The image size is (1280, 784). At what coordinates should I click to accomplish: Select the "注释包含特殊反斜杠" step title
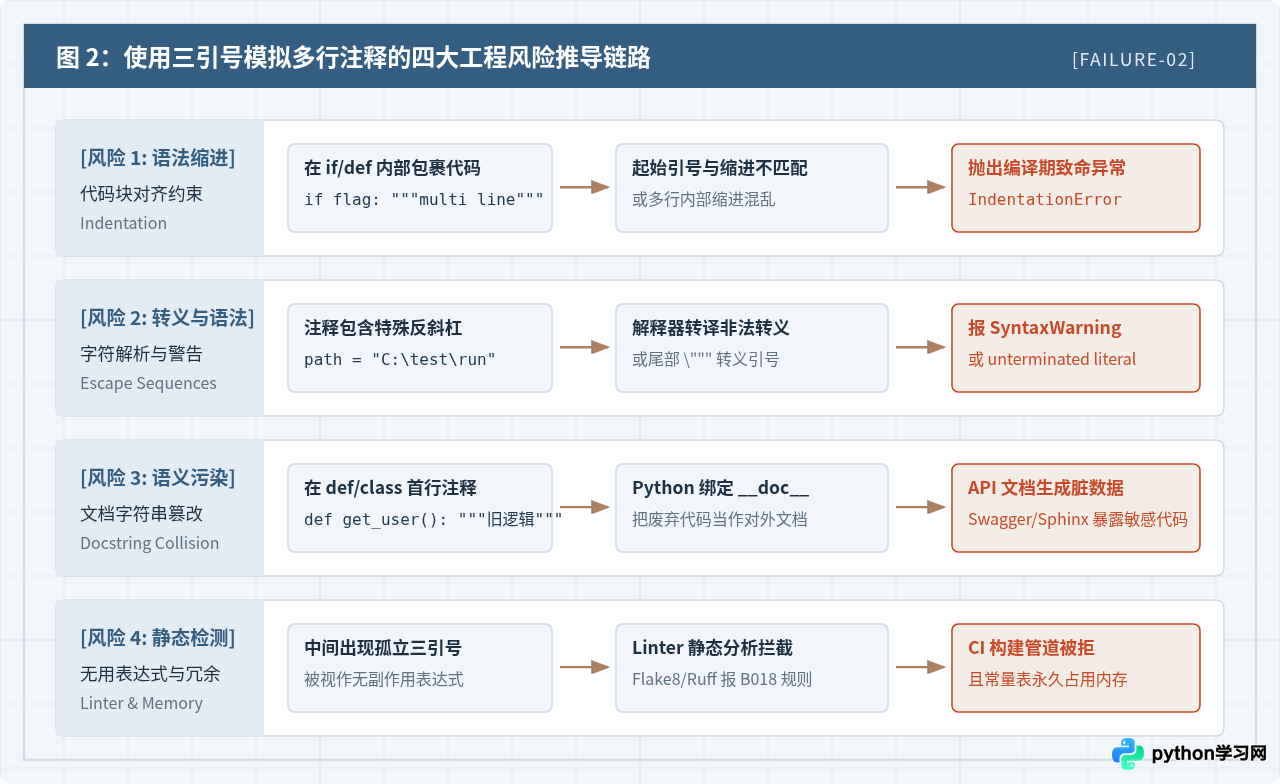(383, 328)
